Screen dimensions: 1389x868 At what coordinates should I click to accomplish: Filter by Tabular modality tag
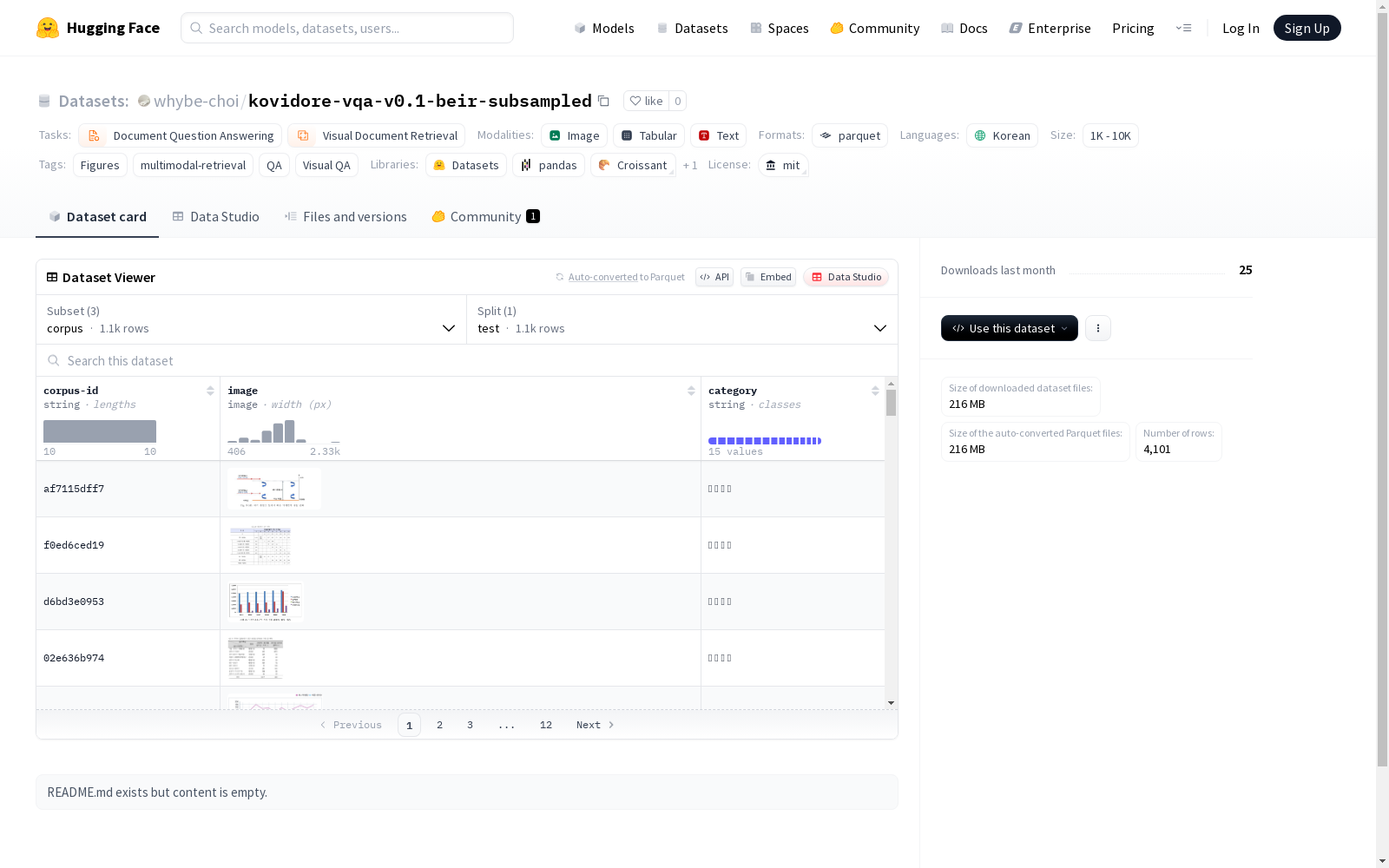[648, 135]
